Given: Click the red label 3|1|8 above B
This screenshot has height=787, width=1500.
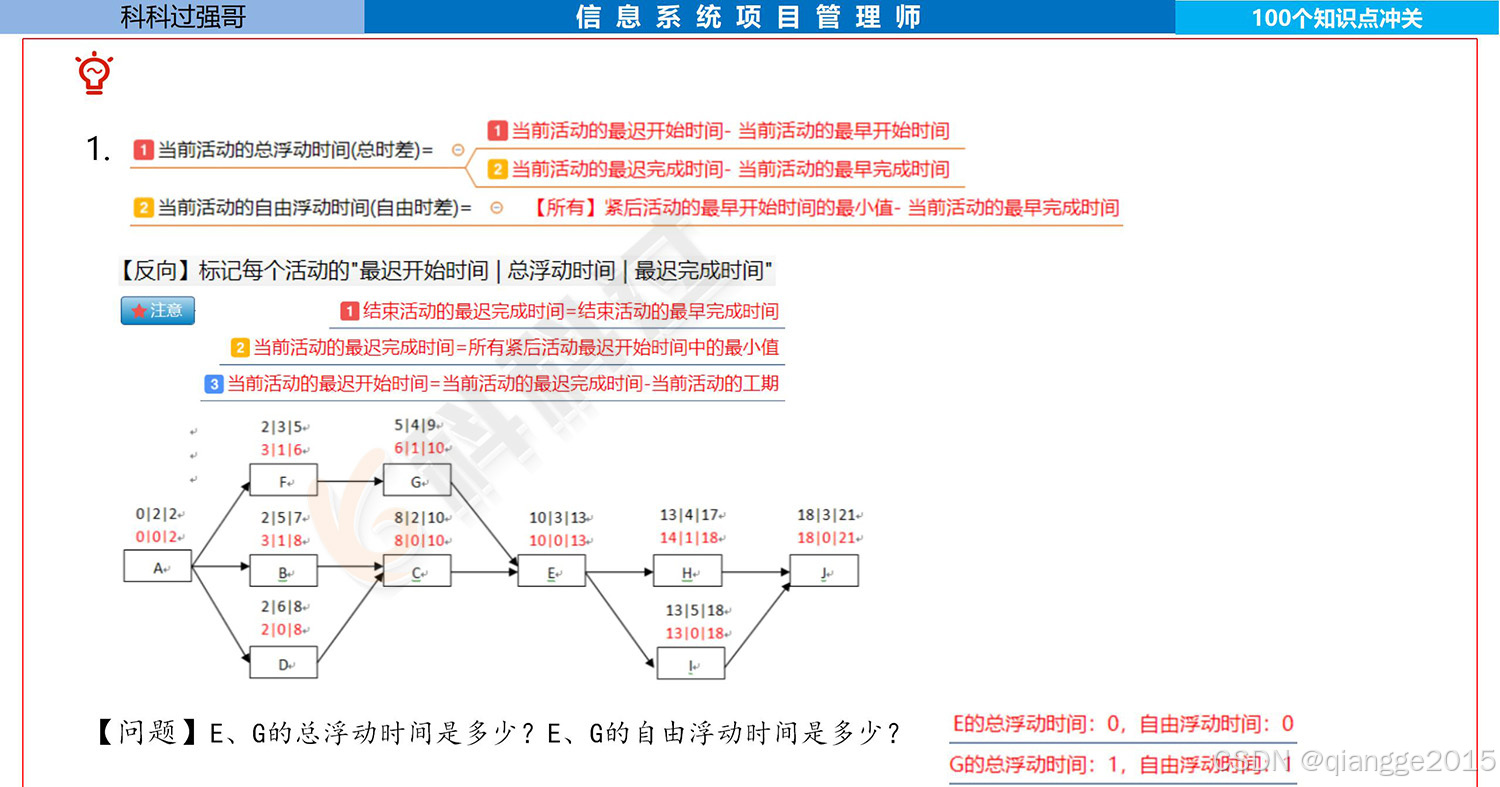Looking at the screenshot, I should (283, 541).
